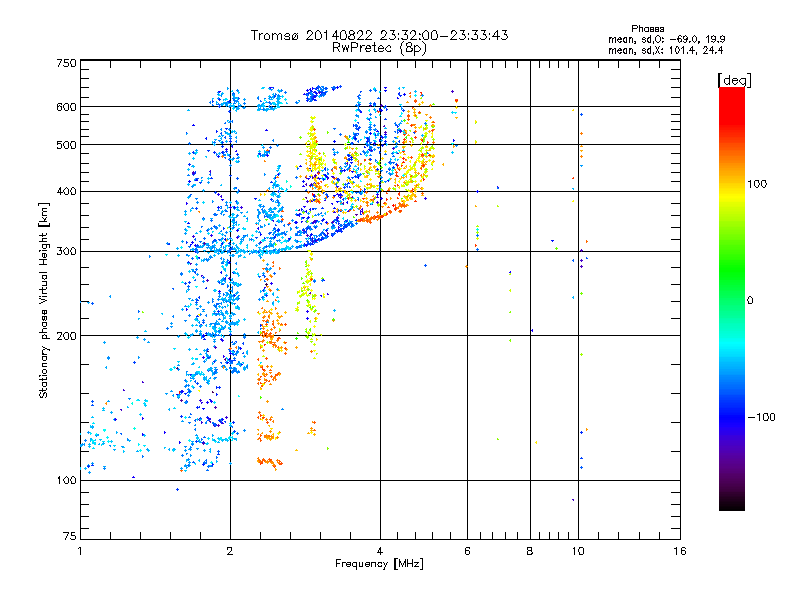800x600 pixels.
Task: Click the y-axis tick label '500'
Action: [x=67, y=145]
